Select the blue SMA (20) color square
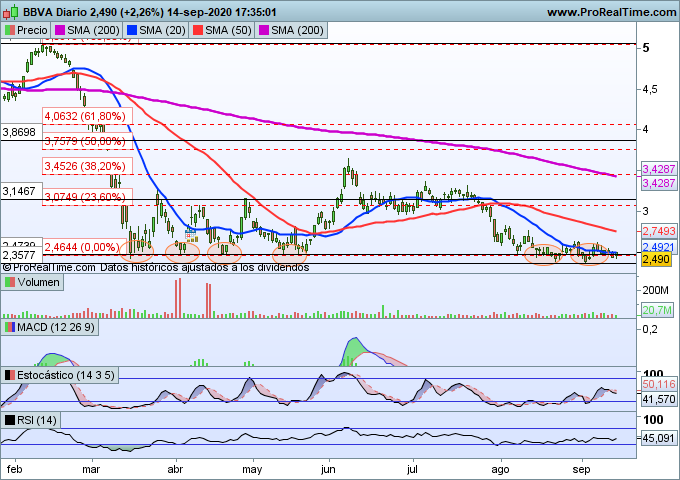This screenshot has height=480, width=680. (130, 31)
